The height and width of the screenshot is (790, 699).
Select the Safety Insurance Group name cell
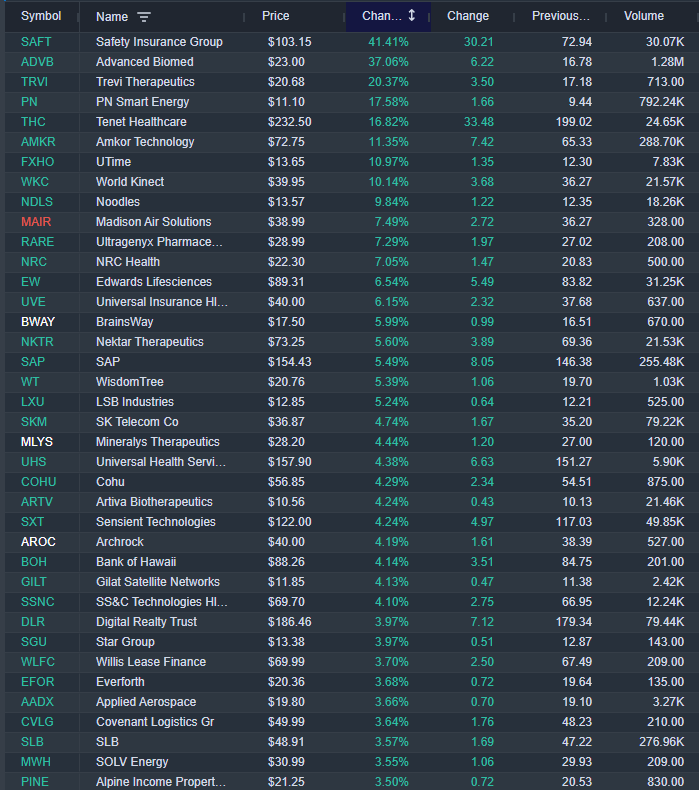159,42
